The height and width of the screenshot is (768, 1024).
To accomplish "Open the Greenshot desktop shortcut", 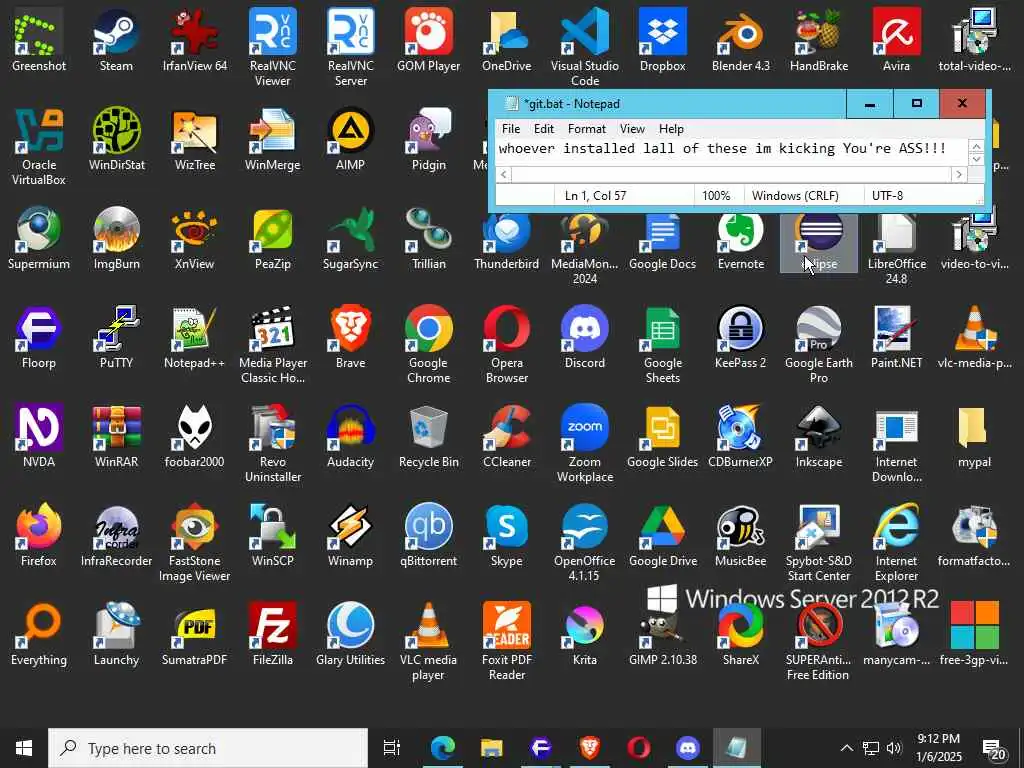I will 39,40.
